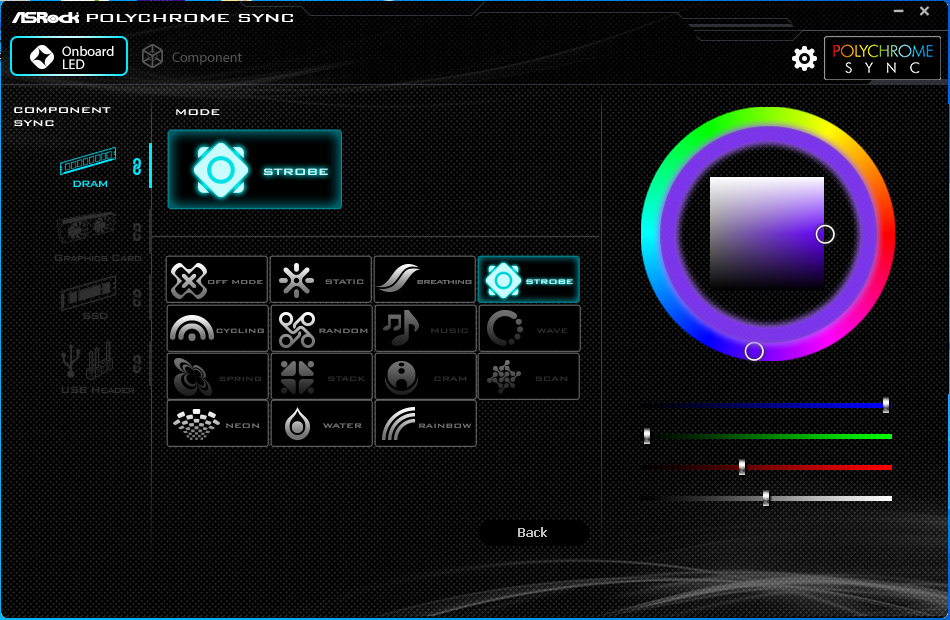Select the Breathing lighting mode

click(425, 280)
